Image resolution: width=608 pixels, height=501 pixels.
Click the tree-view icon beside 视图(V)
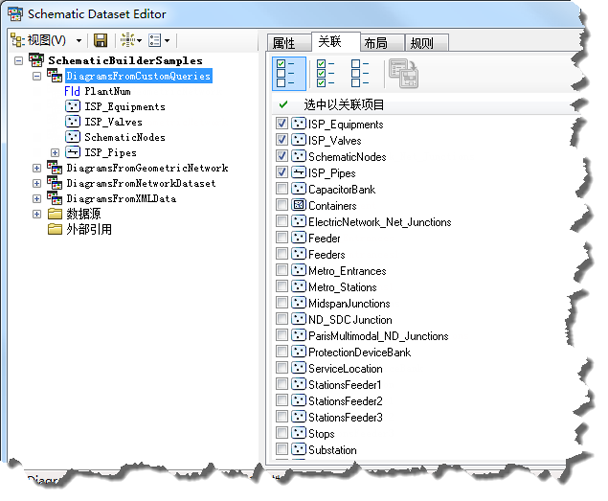pyautogui.click(x=18, y=40)
